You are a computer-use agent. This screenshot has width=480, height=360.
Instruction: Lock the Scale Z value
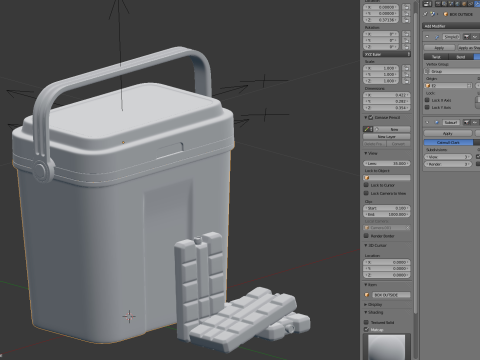tap(406, 81)
